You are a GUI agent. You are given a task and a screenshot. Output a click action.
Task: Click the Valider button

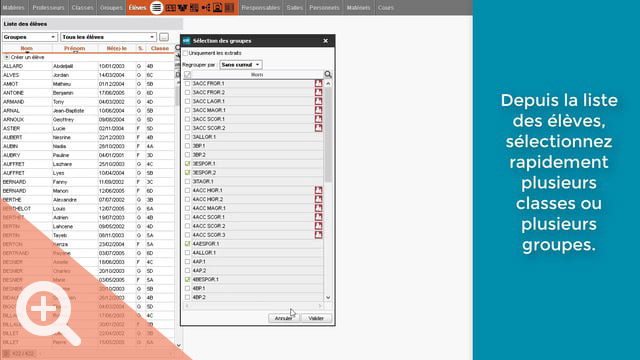pyautogui.click(x=316, y=318)
